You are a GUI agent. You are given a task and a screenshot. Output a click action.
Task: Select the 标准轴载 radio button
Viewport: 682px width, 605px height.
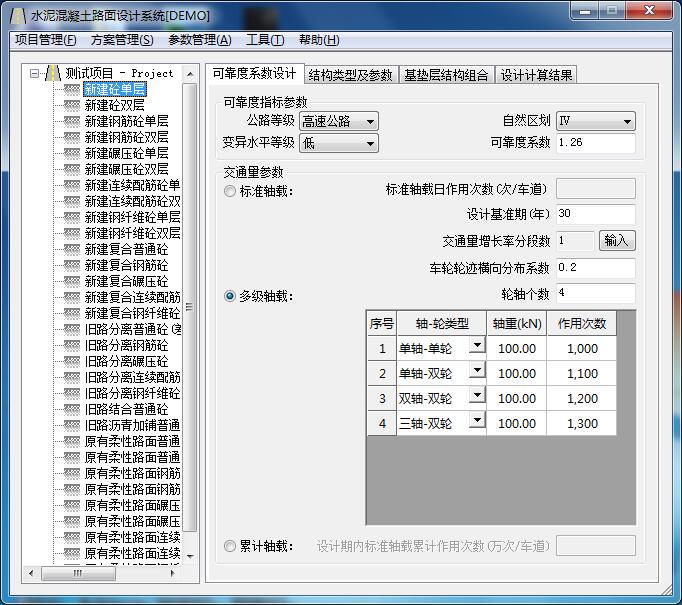pyautogui.click(x=230, y=191)
